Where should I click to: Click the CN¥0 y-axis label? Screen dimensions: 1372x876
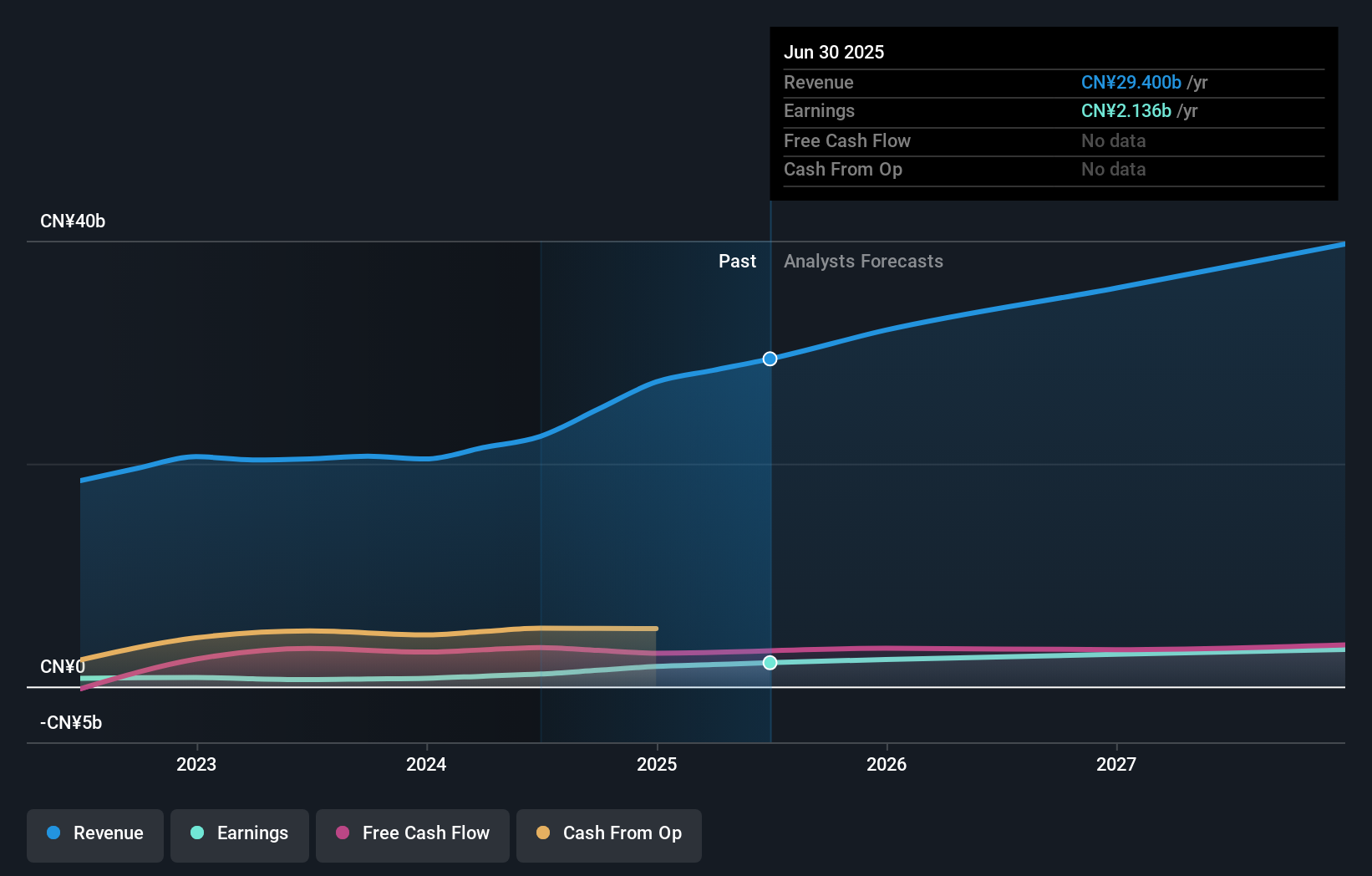click(63, 667)
